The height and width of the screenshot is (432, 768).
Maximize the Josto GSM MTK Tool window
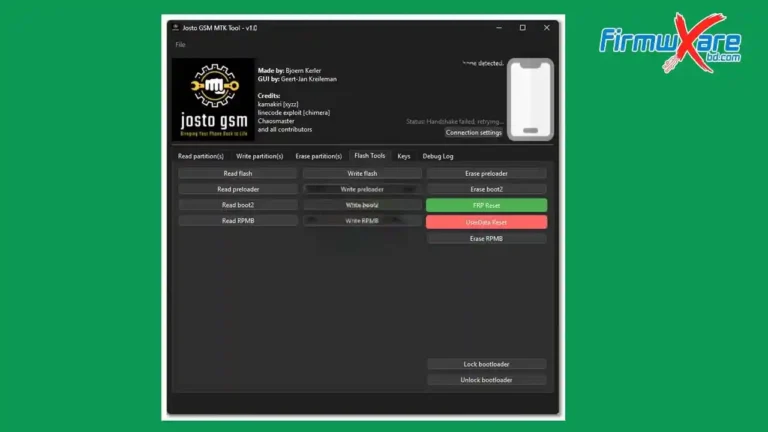523,28
